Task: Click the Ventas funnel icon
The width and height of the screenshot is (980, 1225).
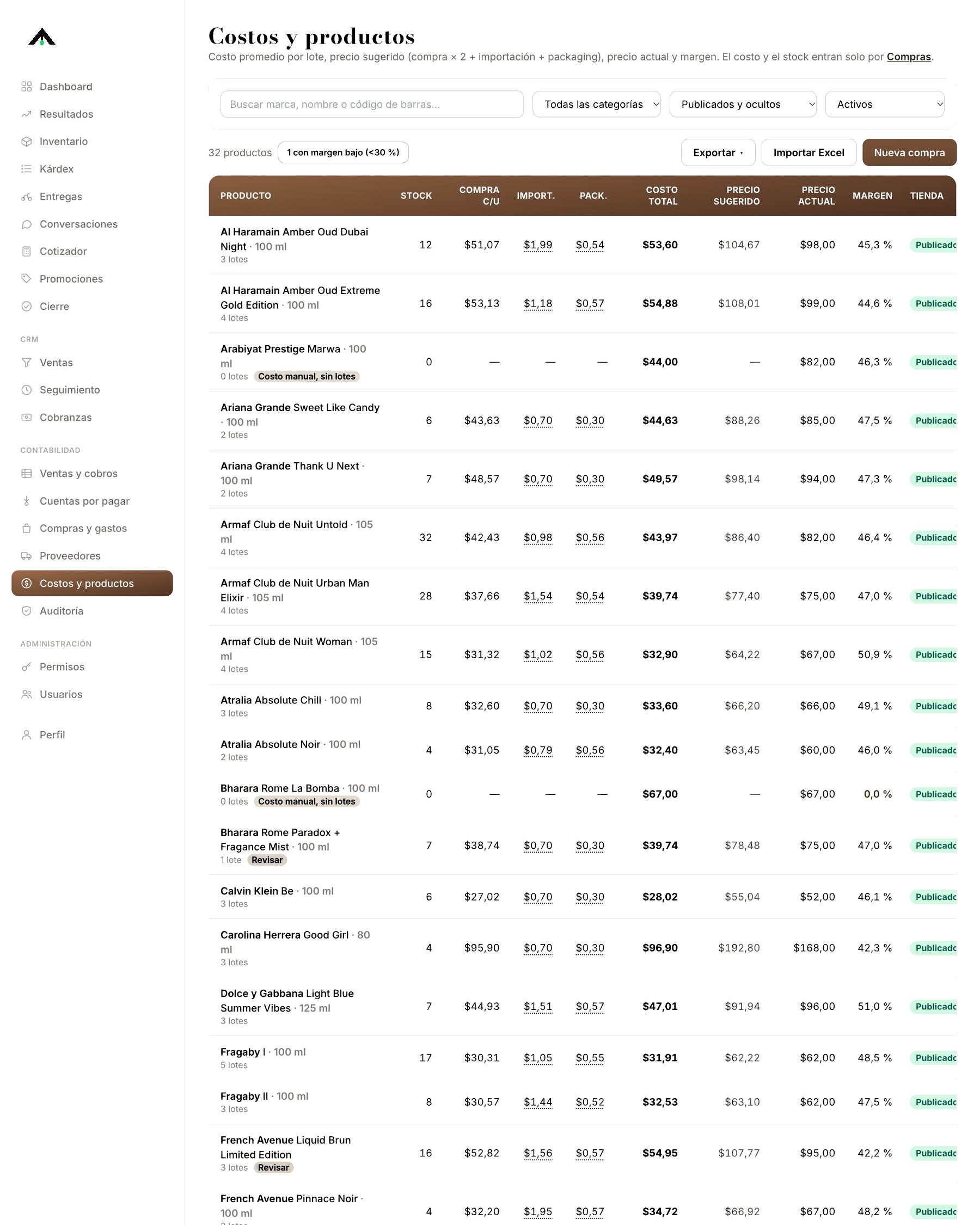Action: point(26,363)
